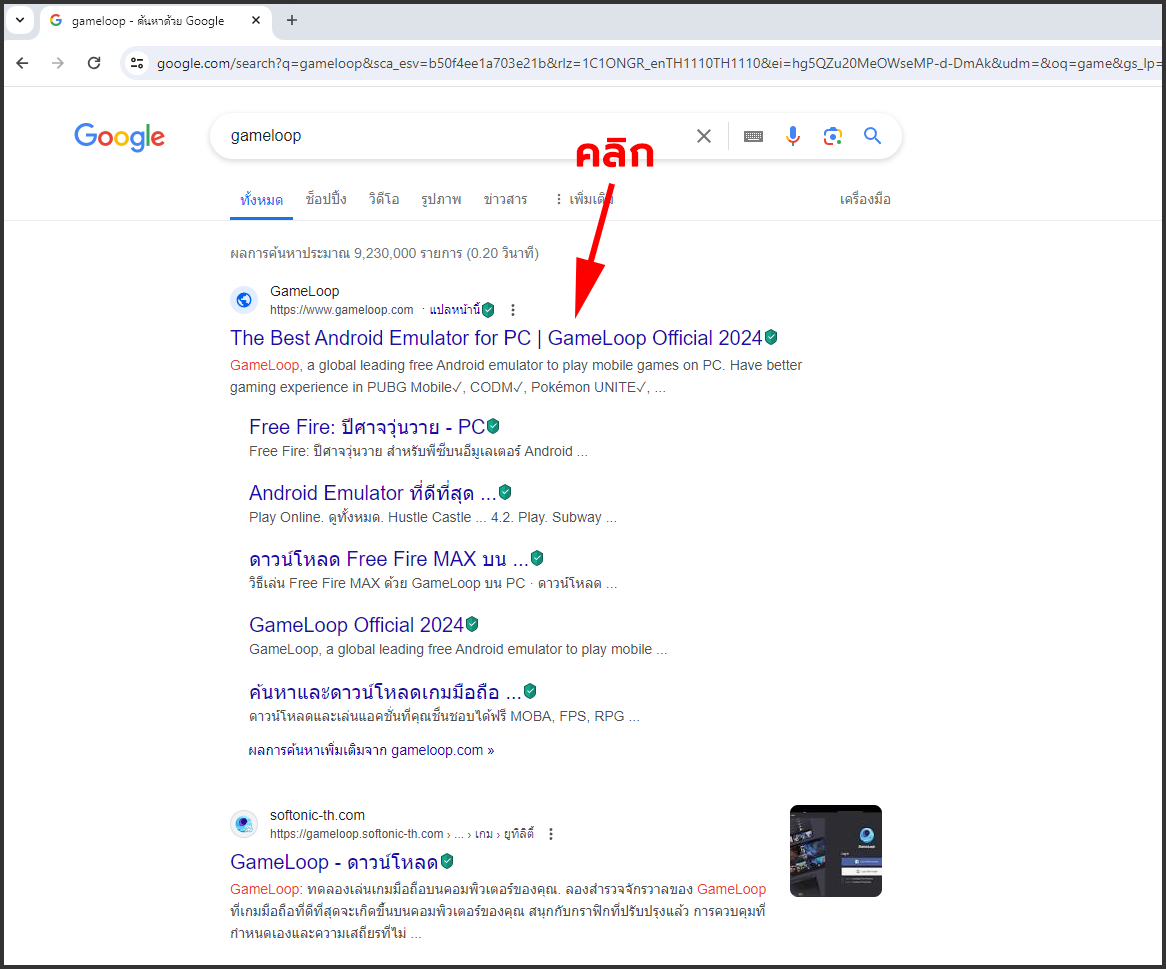The image size is (1166, 969).
Task: Open the on-screen keyboard input tool
Action: pos(753,136)
